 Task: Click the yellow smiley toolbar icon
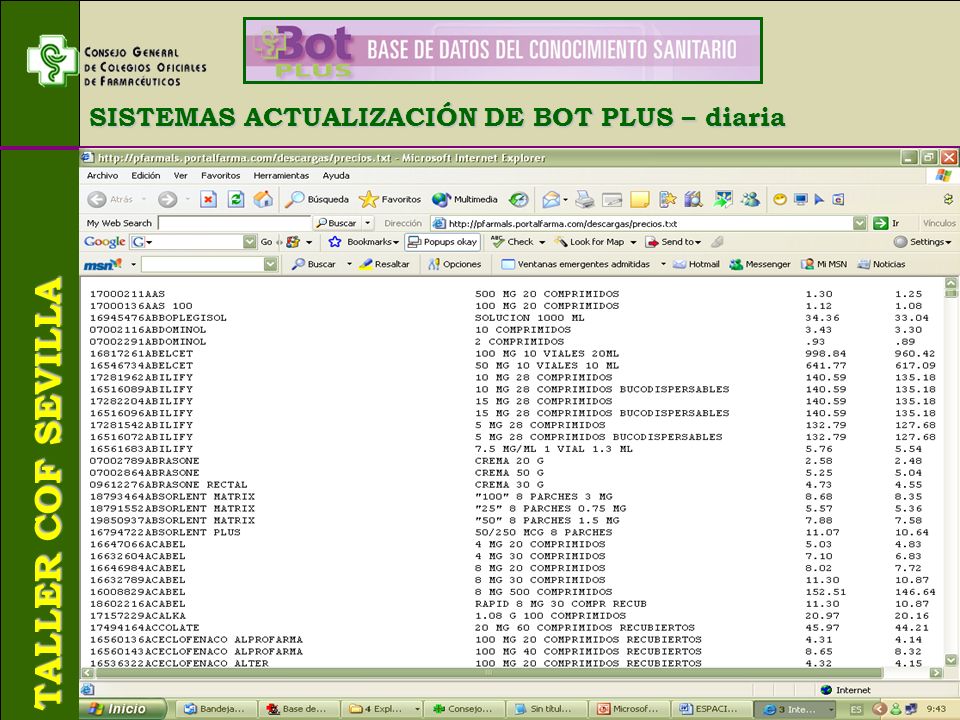click(779, 199)
